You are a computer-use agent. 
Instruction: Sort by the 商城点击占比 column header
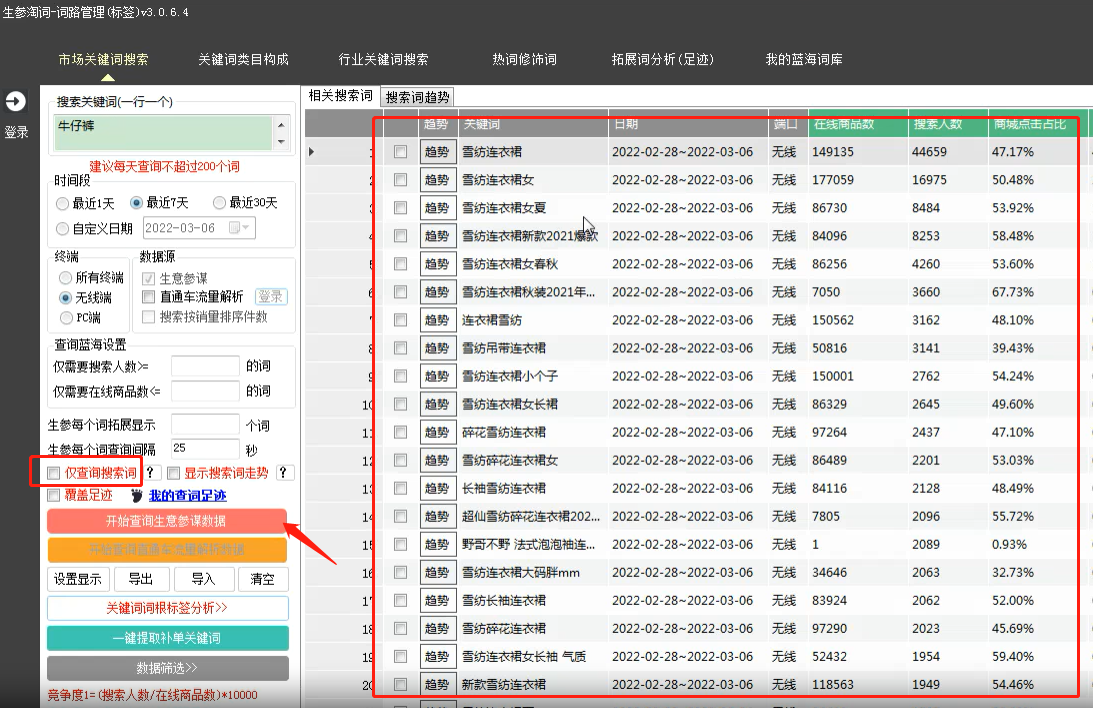[x=1032, y=124]
